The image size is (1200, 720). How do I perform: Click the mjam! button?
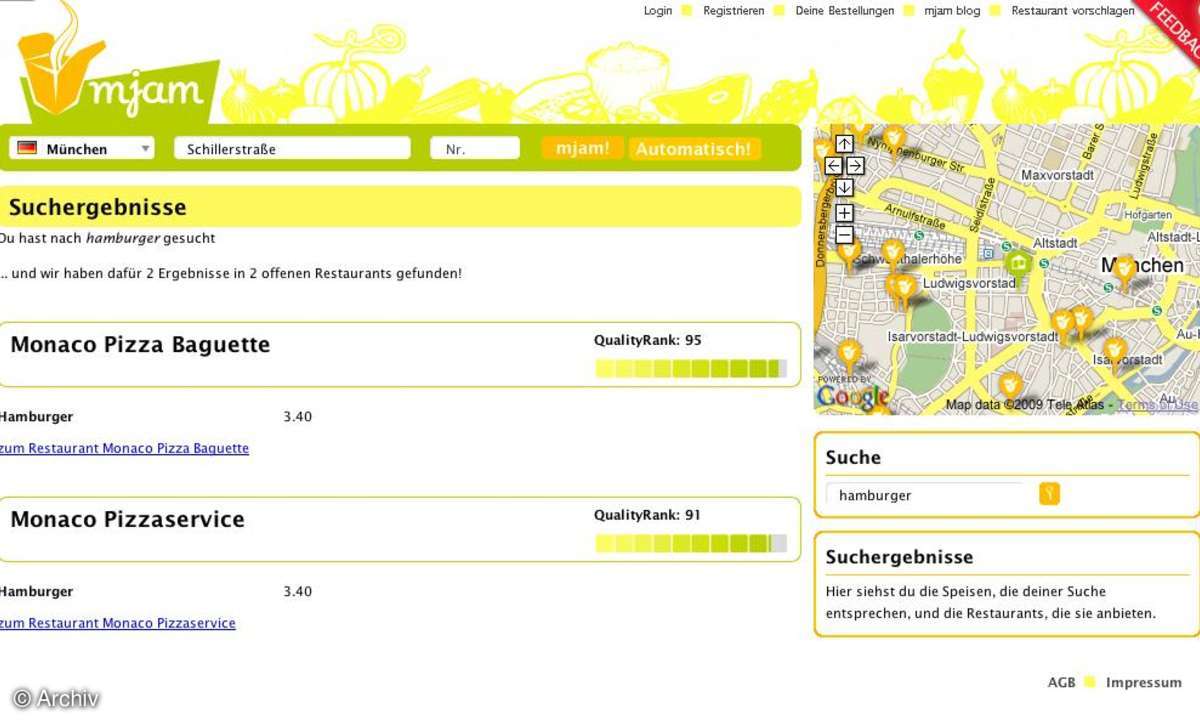583,148
